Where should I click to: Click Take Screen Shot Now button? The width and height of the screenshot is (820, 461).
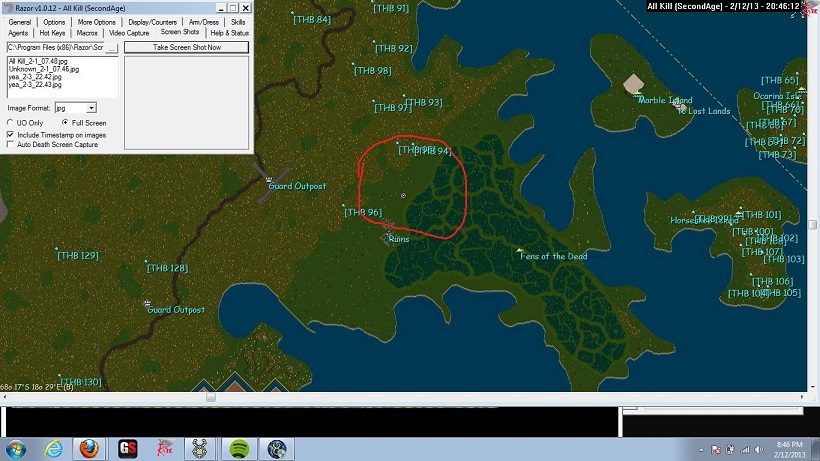click(x=187, y=47)
